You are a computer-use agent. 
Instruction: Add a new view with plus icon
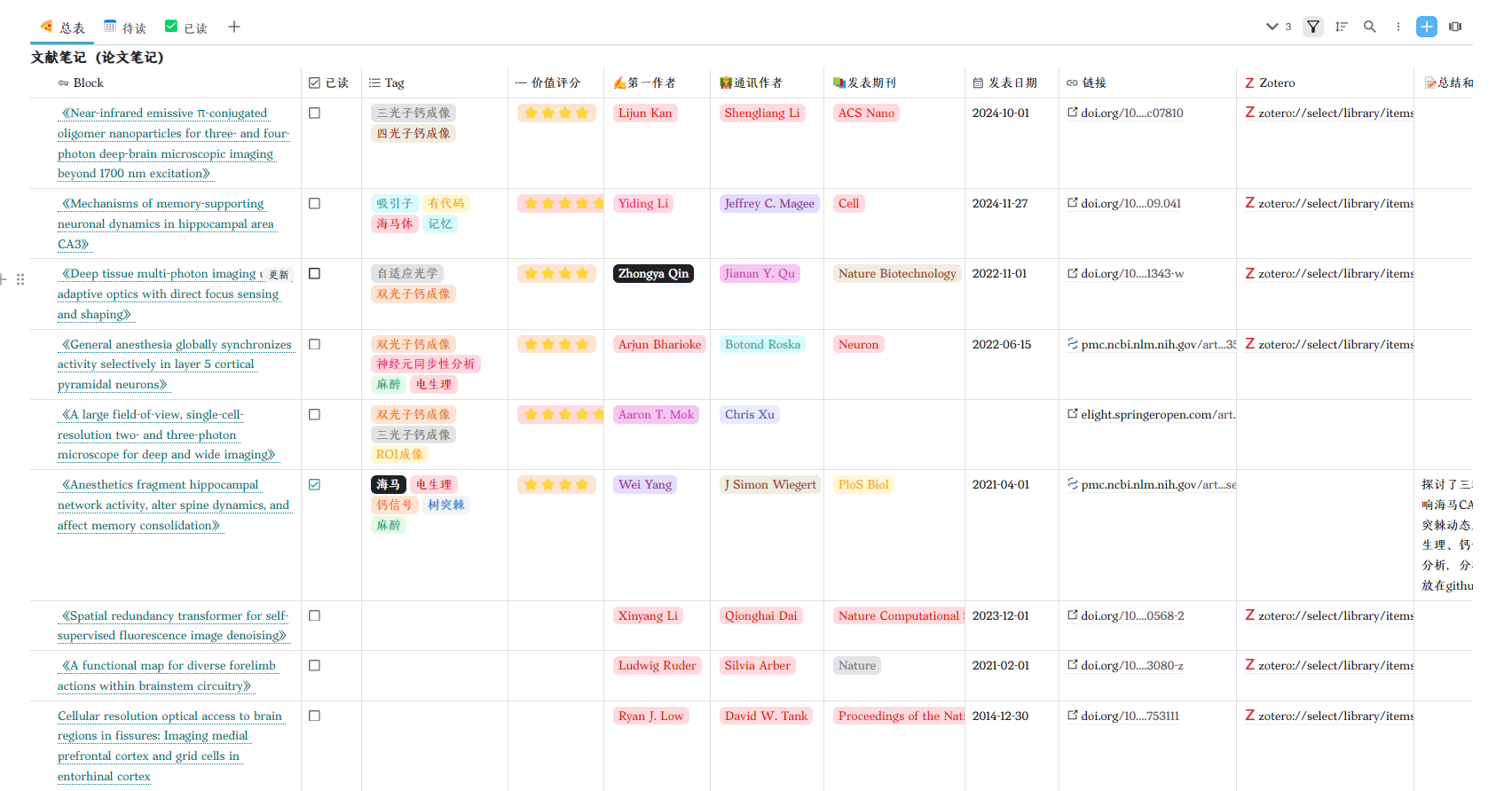[x=234, y=27]
